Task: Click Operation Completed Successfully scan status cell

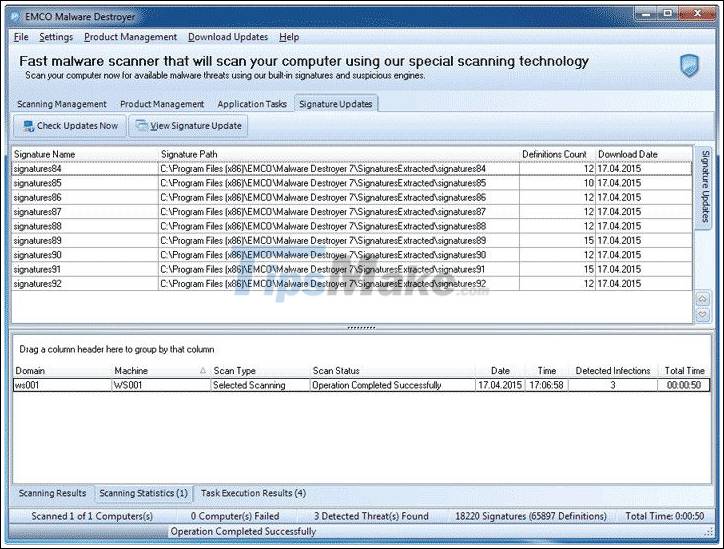Action: point(392,385)
